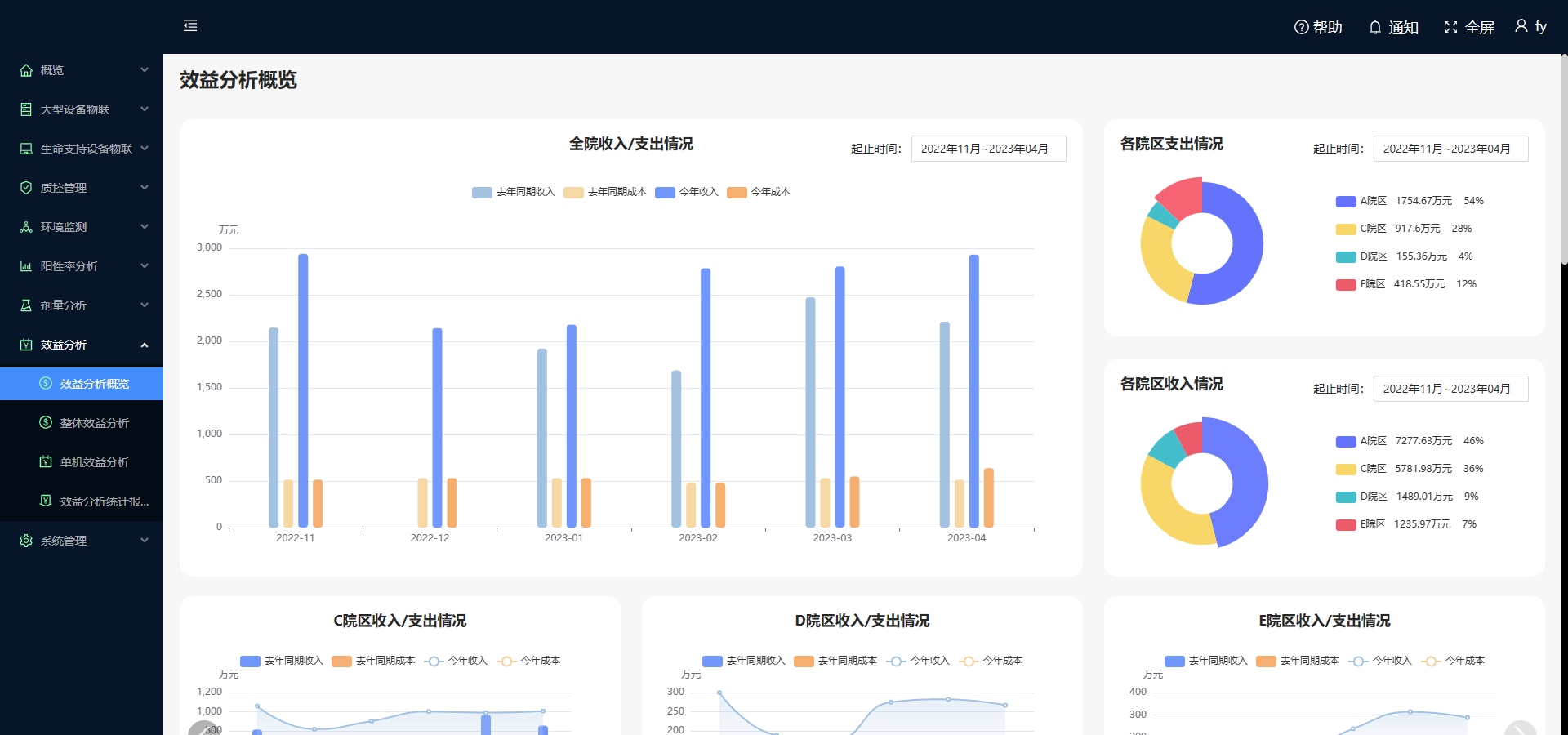The image size is (1568, 735).
Task: Toggle E院区 legend in 各院区收入情况
Action: click(x=1406, y=524)
